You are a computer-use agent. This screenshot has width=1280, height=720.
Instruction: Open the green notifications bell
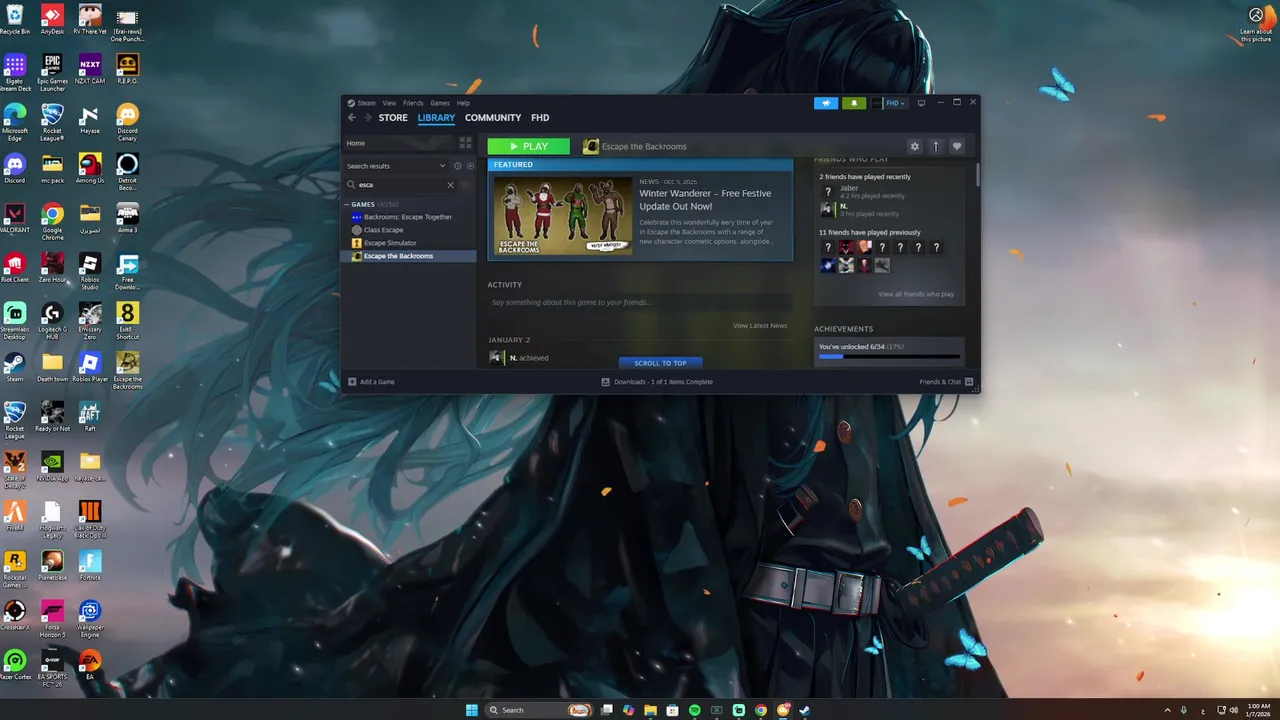pos(854,103)
